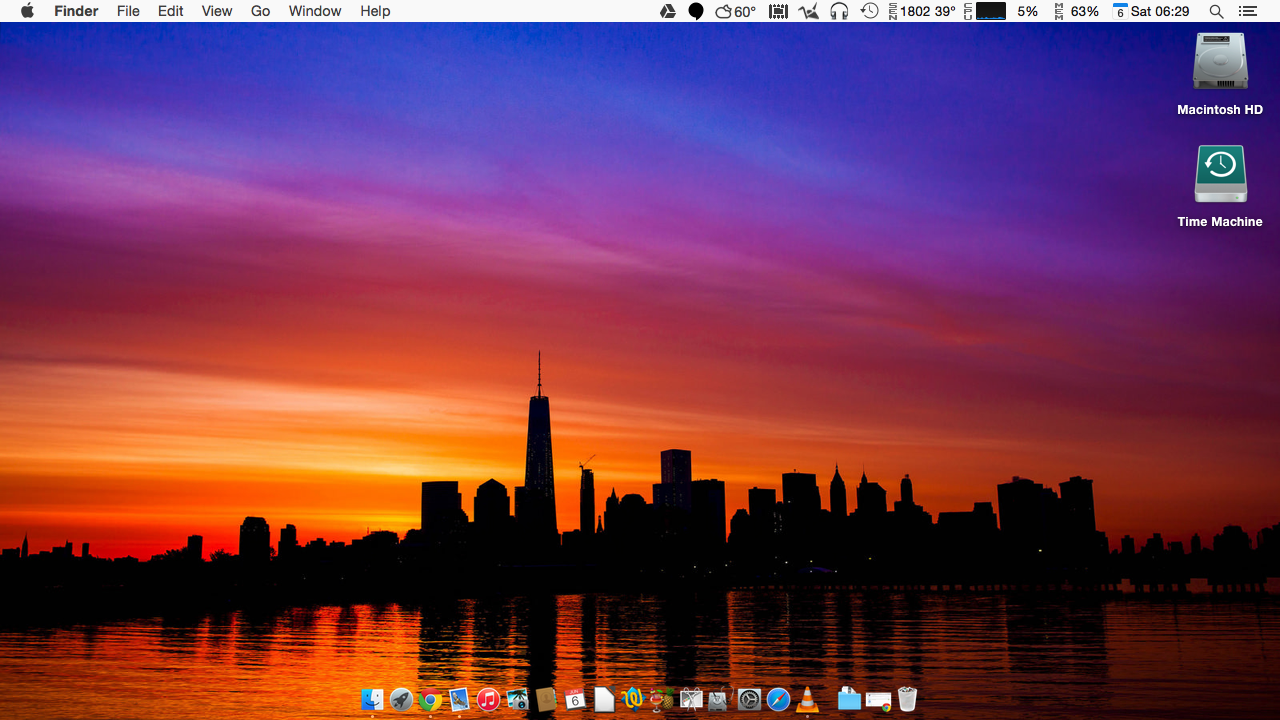Launch Google Chrome from the Dock

[x=430, y=699]
